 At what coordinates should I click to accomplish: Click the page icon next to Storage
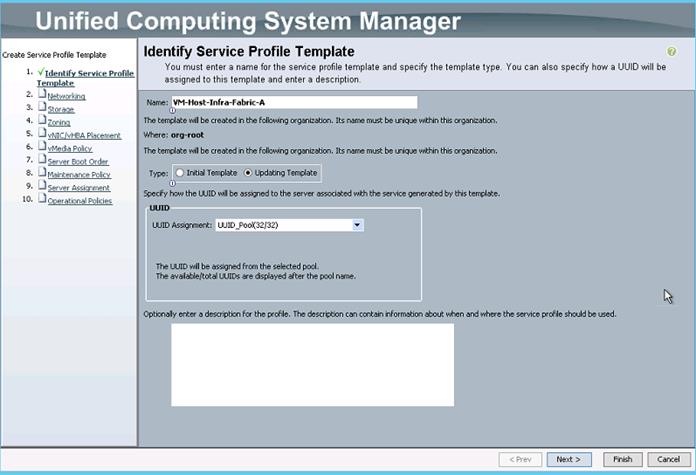[42, 107]
